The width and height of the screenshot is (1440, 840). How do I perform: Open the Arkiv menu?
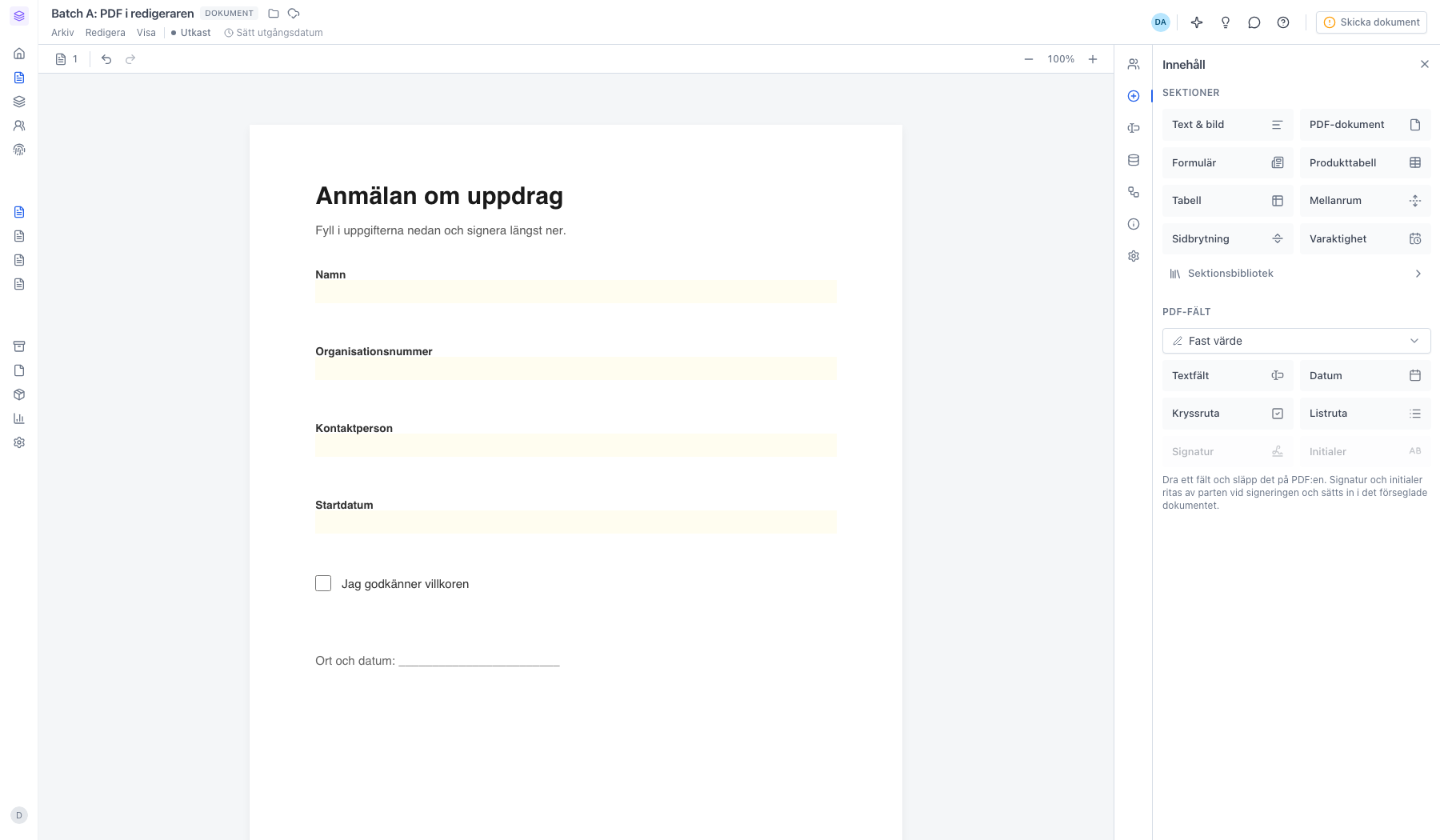coord(62,33)
